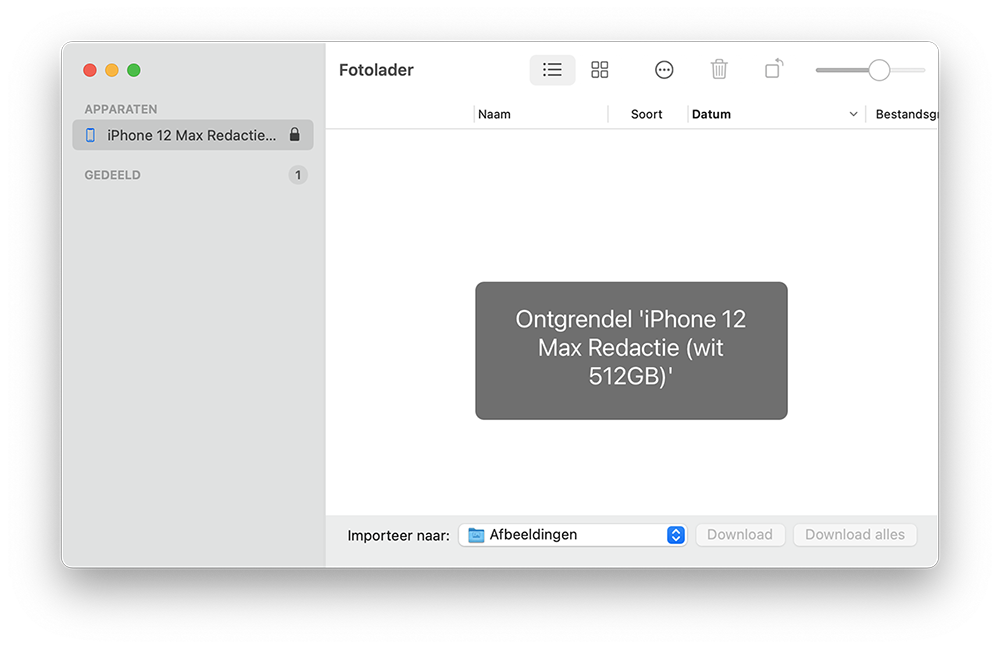Click the GEDEELD section header
Viewport: 1000px width, 649px height.
pyautogui.click(x=112, y=175)
